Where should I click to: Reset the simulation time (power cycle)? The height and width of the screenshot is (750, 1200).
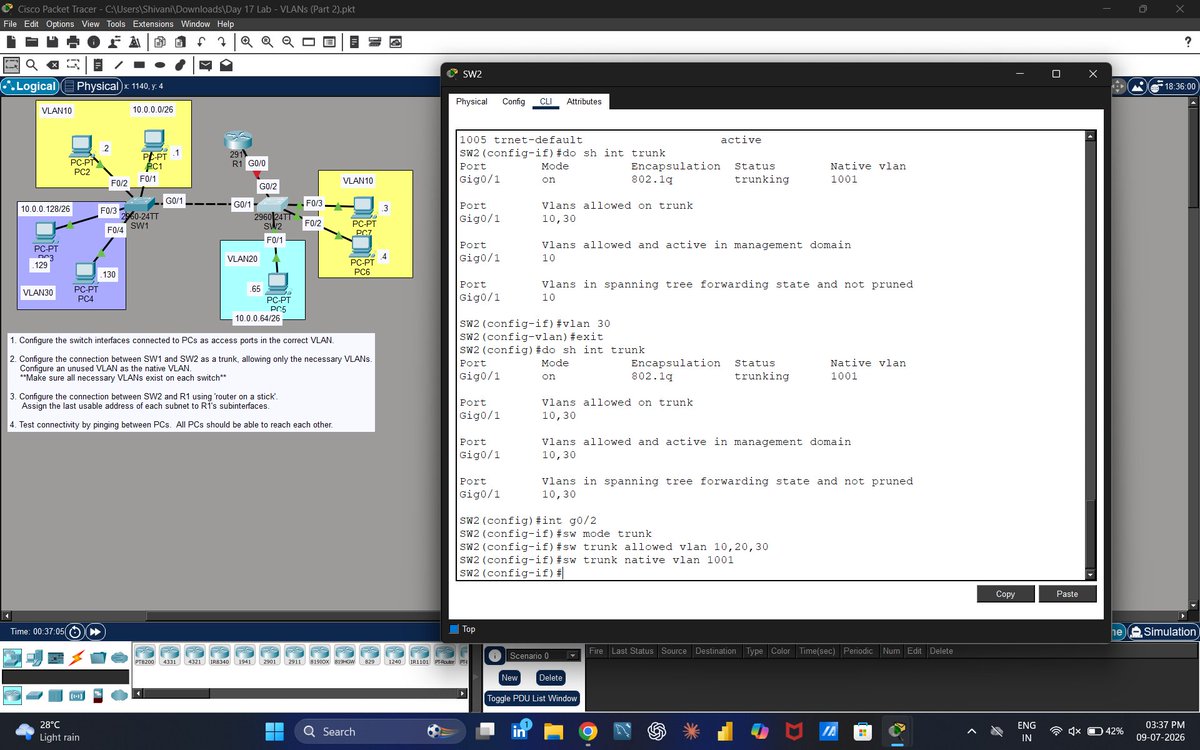(x=75, y=631)
